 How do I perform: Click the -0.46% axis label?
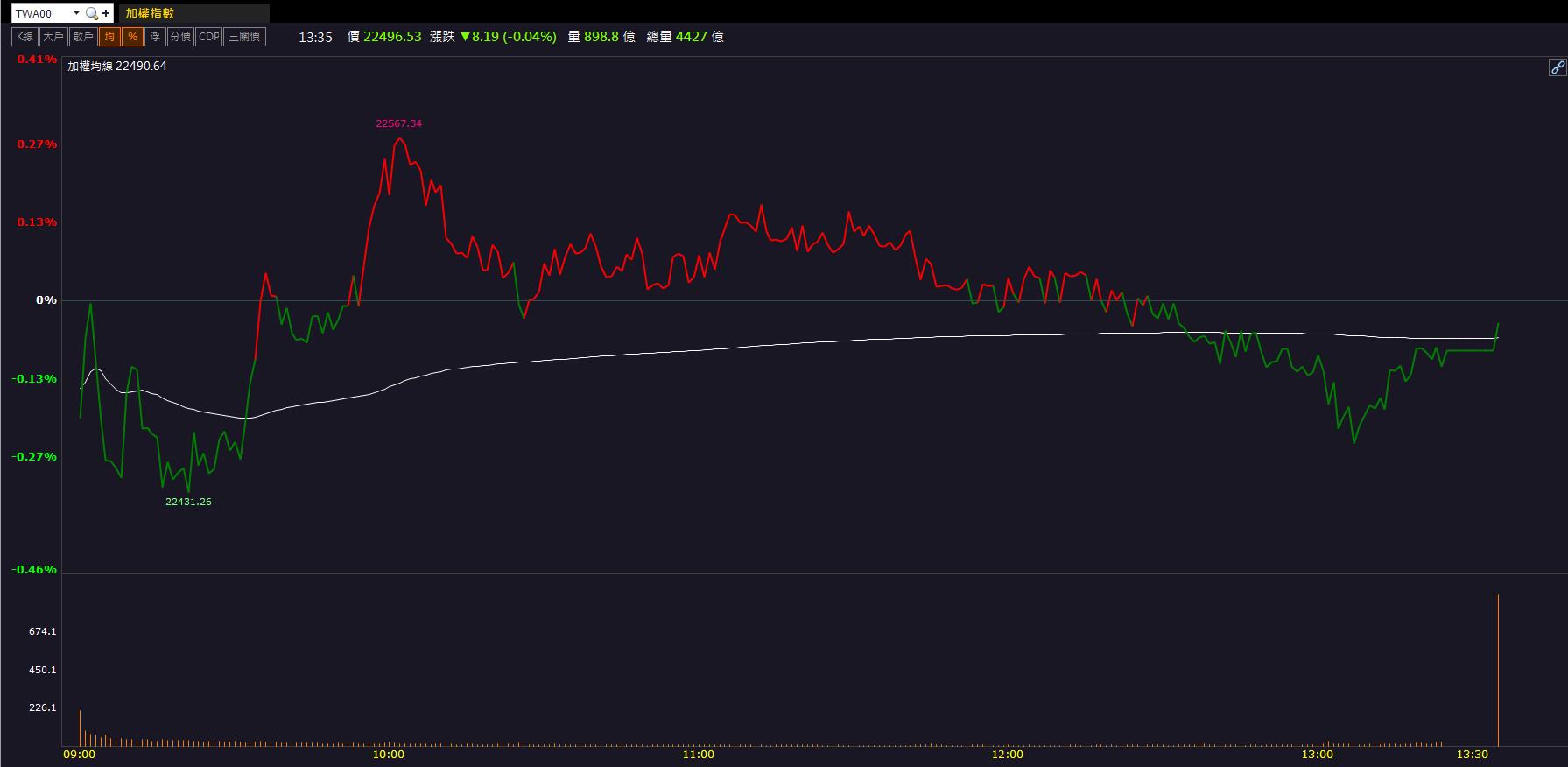point(34,570)
